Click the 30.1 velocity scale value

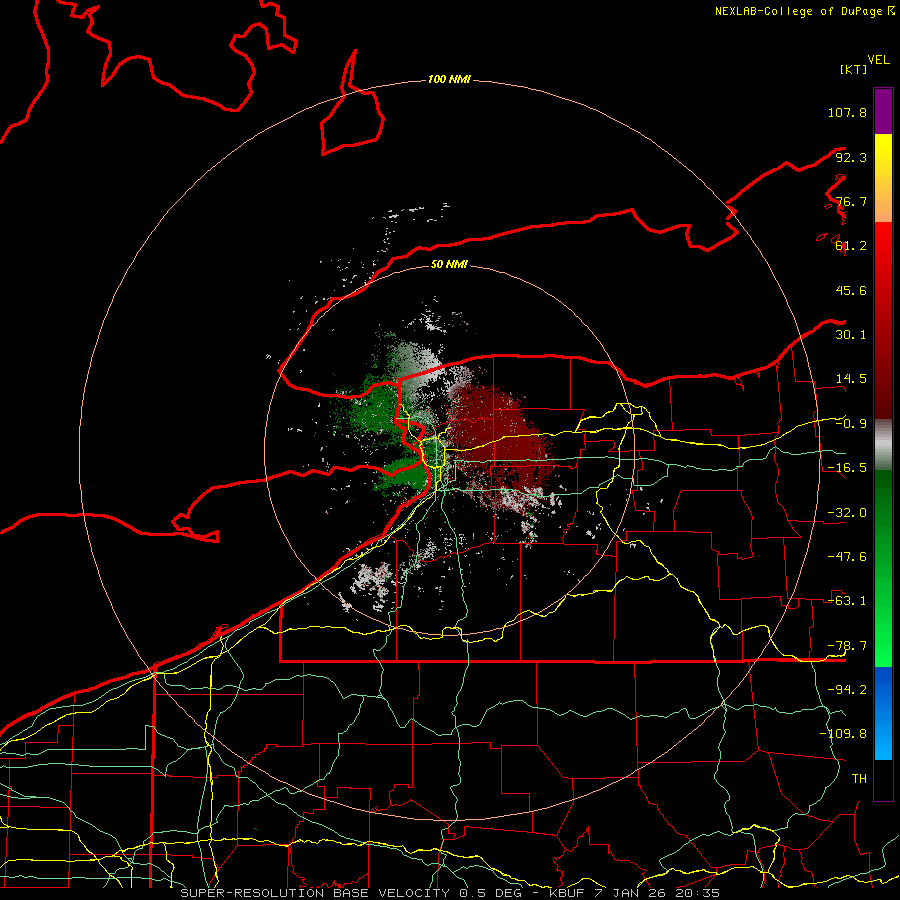[x=851, y=335]
